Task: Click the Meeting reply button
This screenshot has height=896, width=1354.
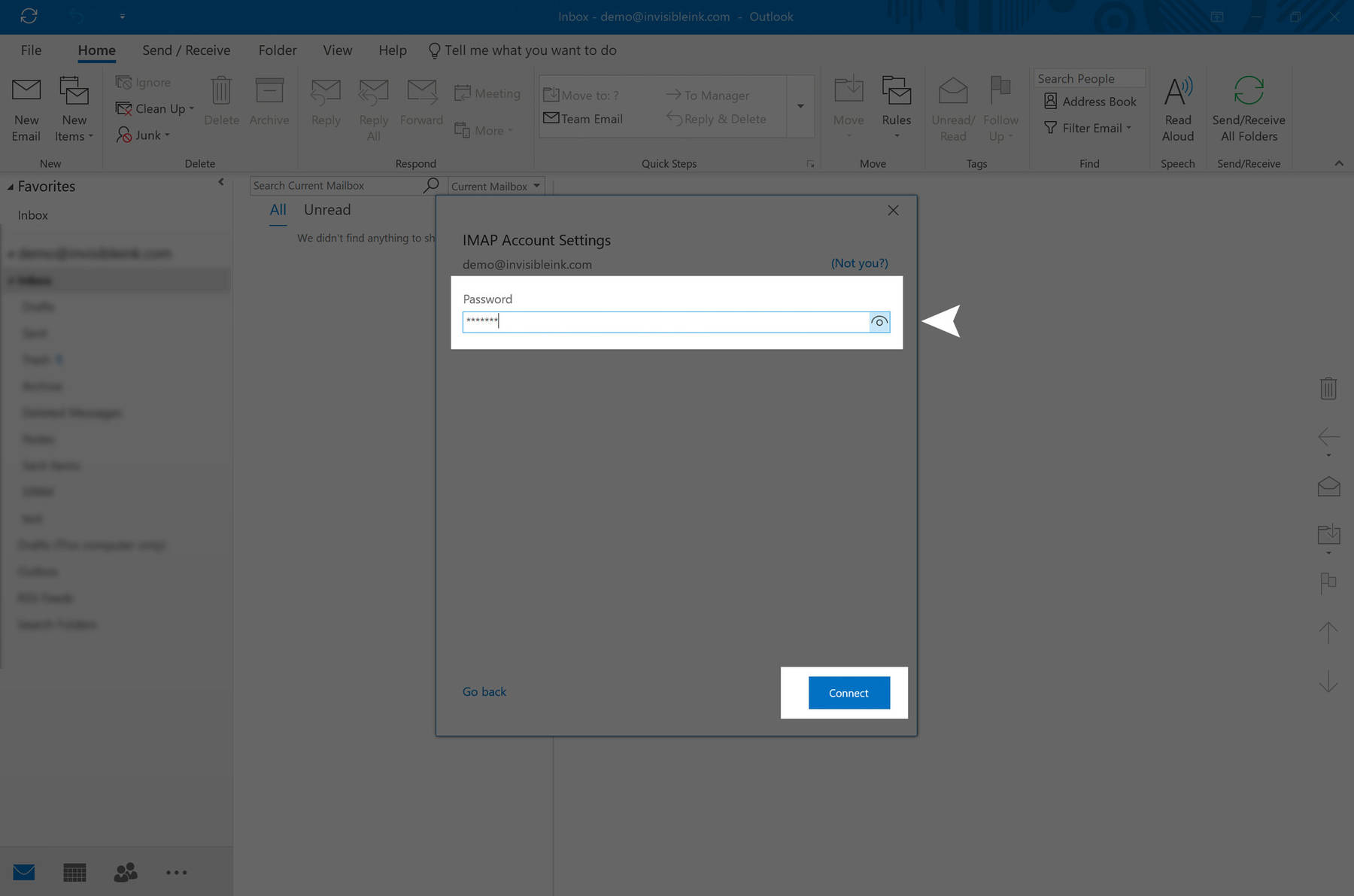Action: click(487, 93)
